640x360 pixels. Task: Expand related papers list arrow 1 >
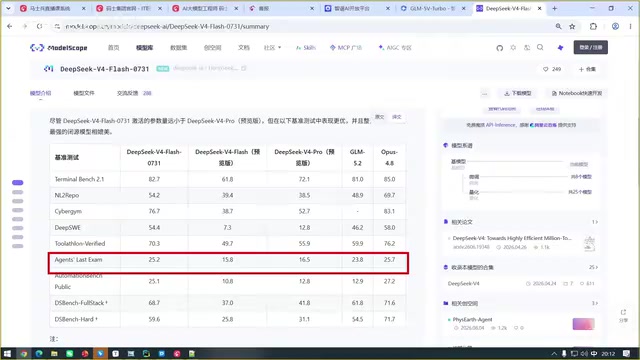click(x=595, y=222)
